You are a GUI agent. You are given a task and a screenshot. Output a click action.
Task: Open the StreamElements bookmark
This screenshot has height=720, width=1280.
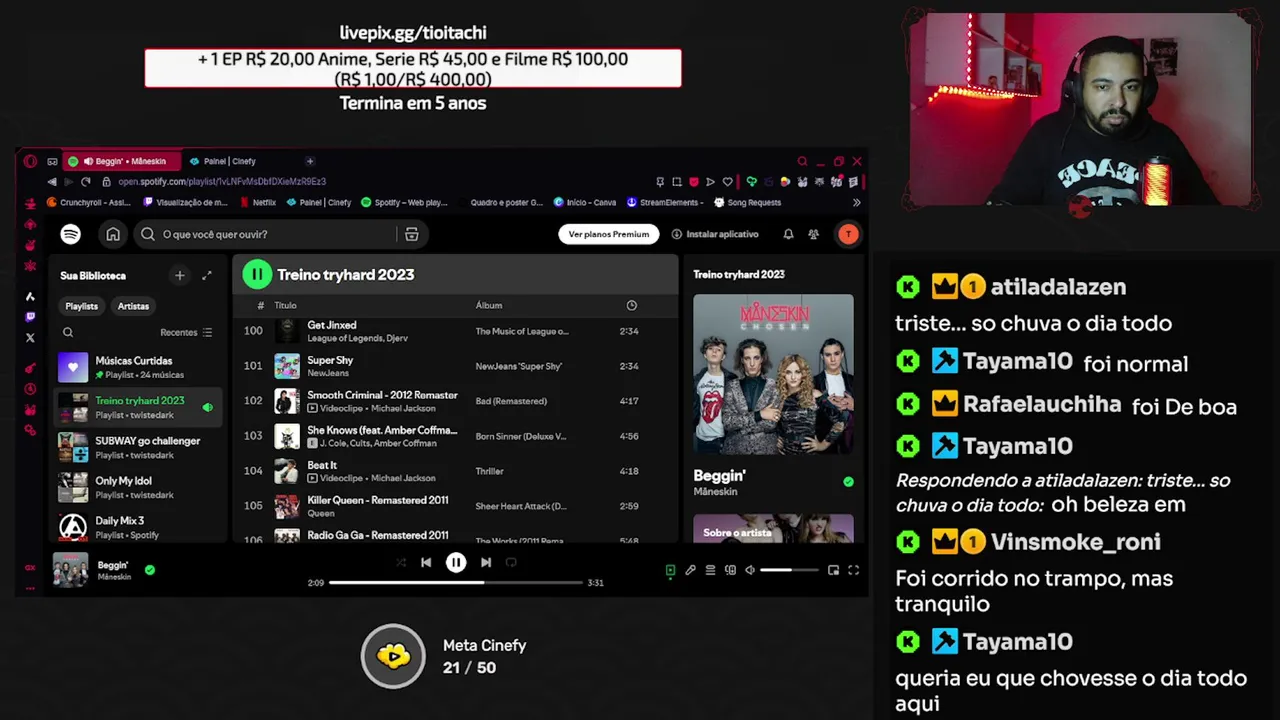pos(665,202)
